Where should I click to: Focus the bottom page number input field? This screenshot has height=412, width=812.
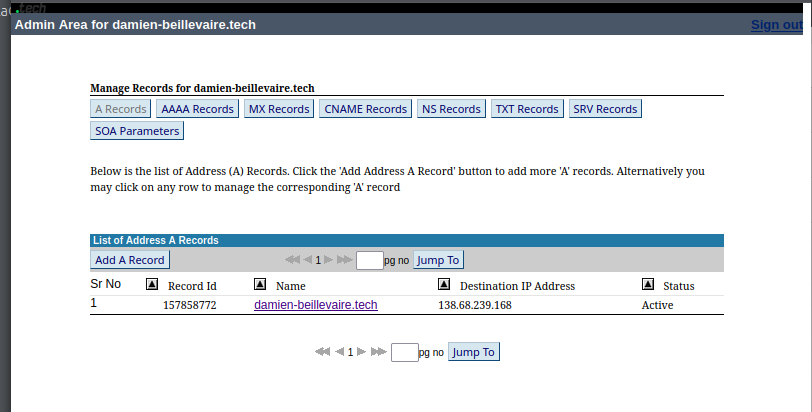click(x=404, y=352)
